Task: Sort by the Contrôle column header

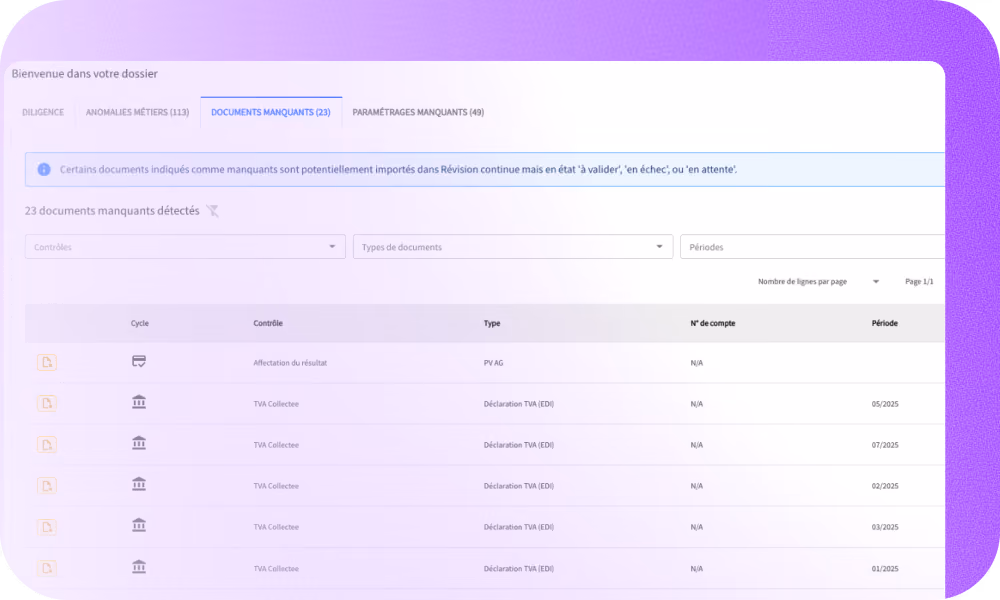Action: tap(268, 323)
